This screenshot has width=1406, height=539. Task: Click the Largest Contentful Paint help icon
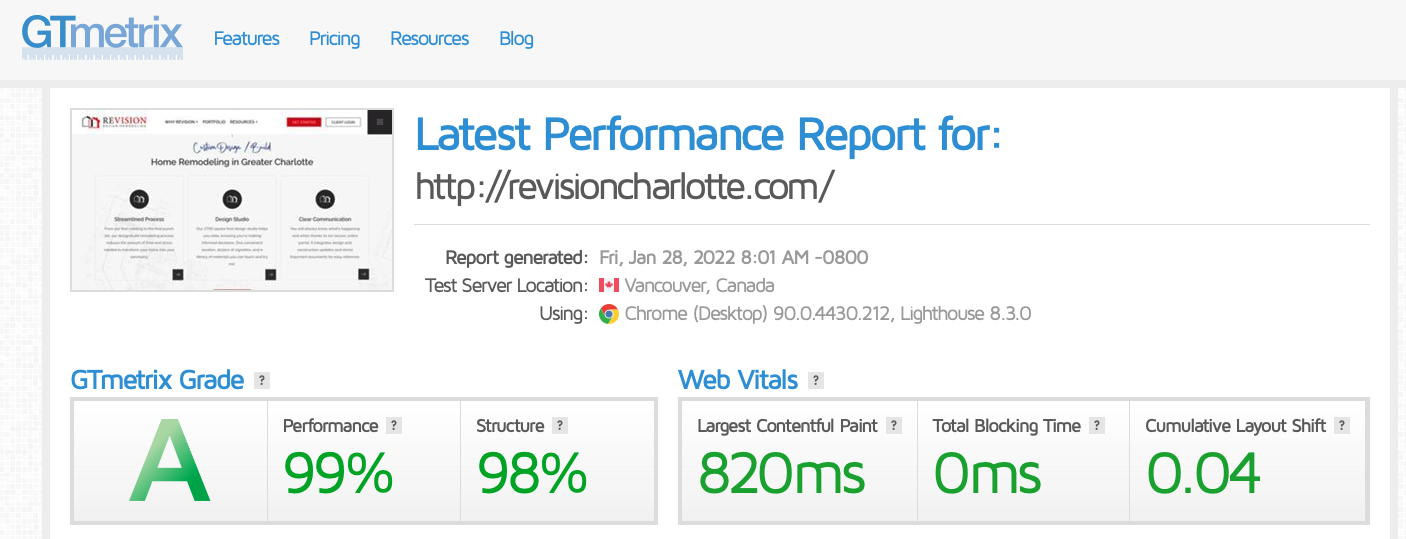(x=894, y=425)
